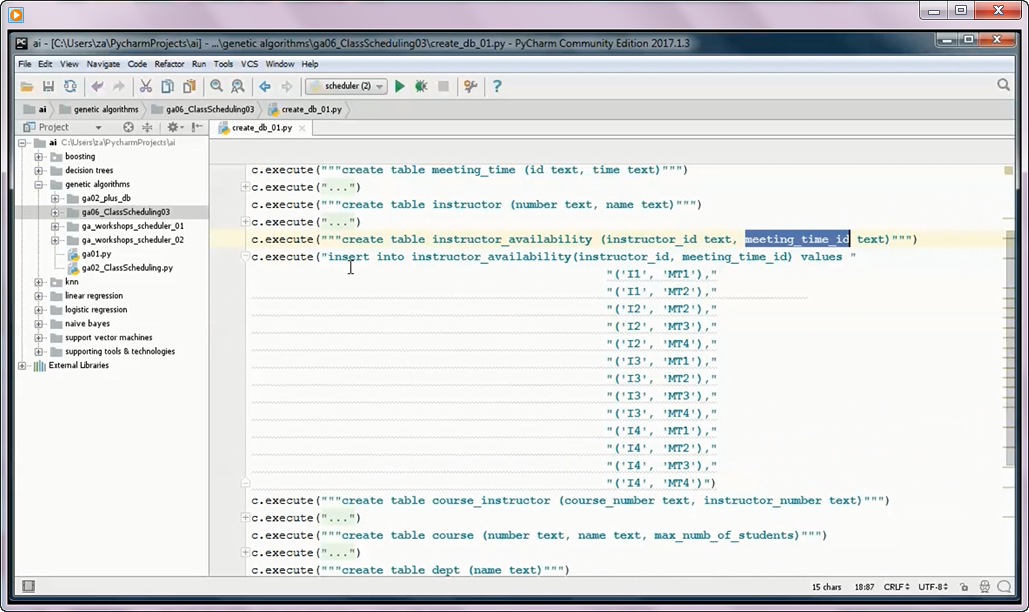1029x612 pixels.
Task: Unfold collapsed code under the meeting_time table line
Action: 245,187
